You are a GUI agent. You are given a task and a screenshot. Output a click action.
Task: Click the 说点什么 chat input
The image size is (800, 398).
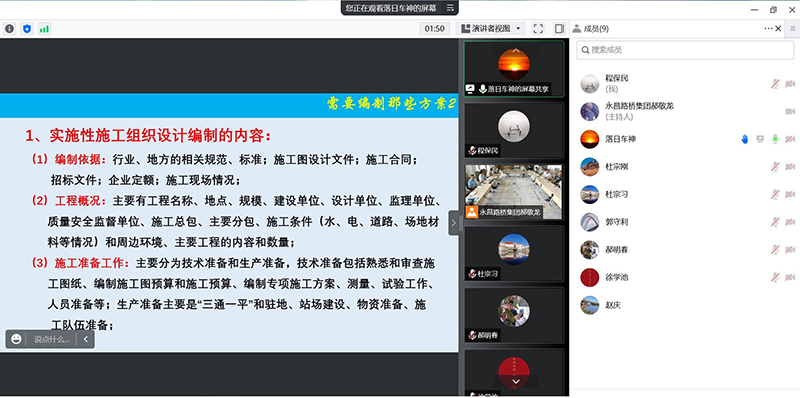(x=52, y=339)
